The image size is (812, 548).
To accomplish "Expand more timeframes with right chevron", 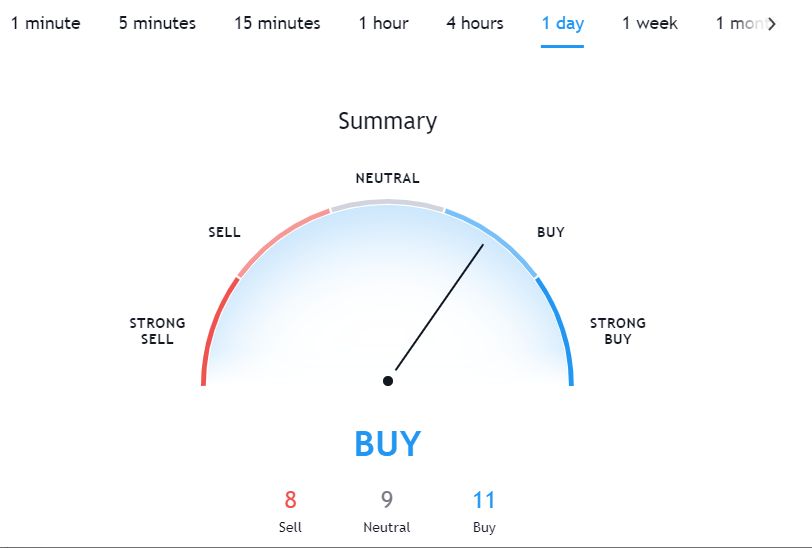I will (772, 24).
